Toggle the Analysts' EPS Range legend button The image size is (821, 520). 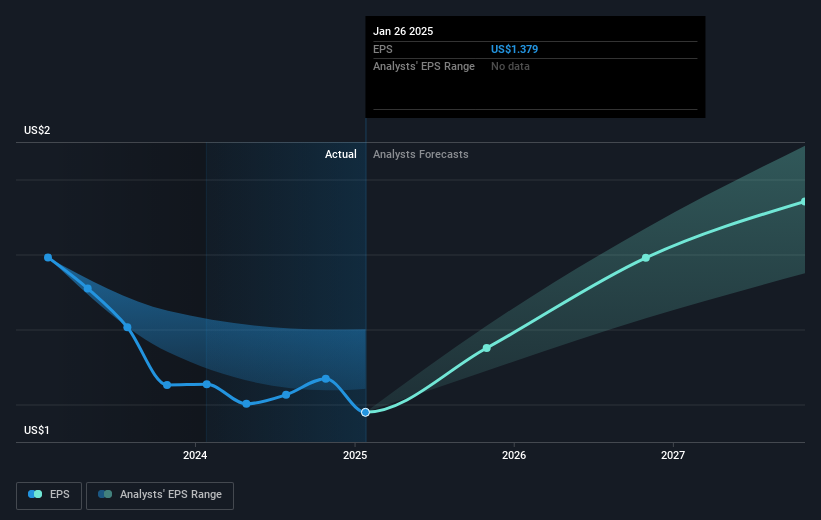click(160, 495)
